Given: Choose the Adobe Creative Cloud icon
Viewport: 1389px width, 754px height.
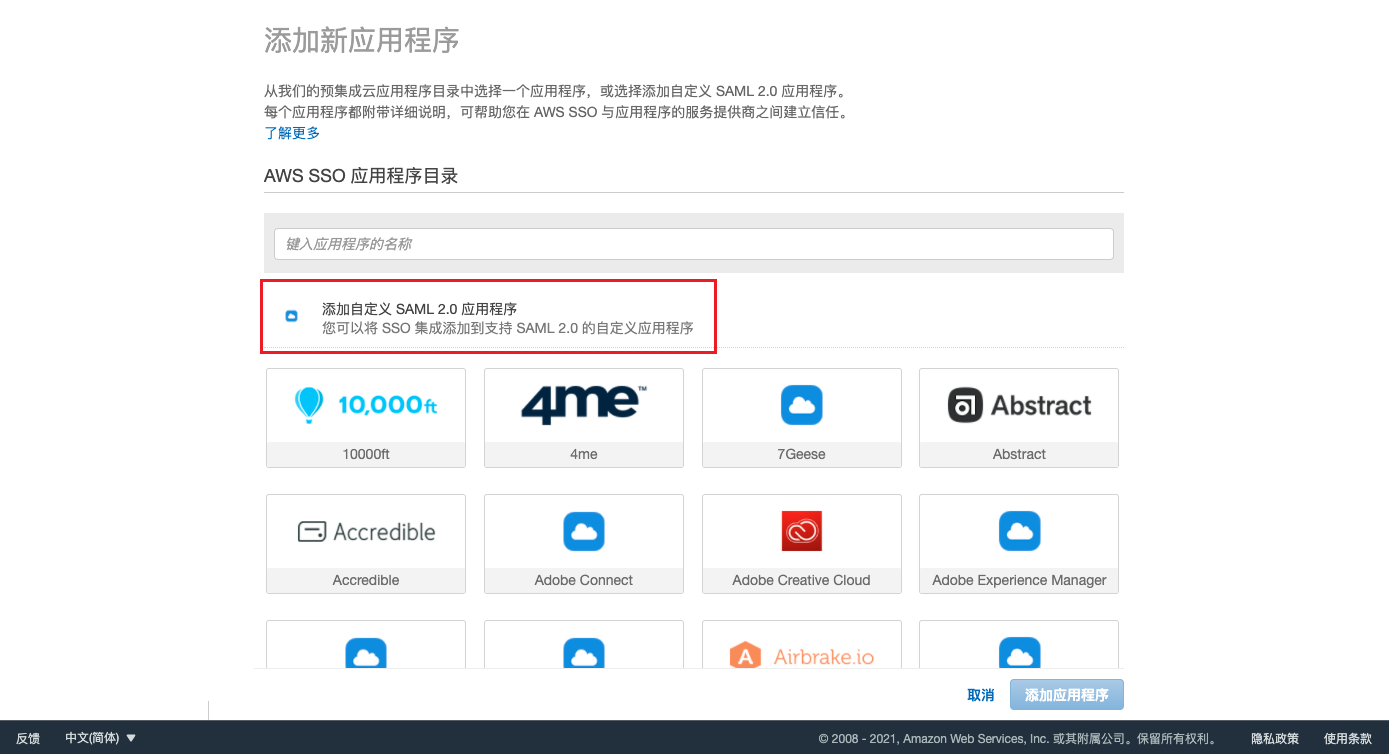Looking at the screenshot, I should tap(801, 531).
